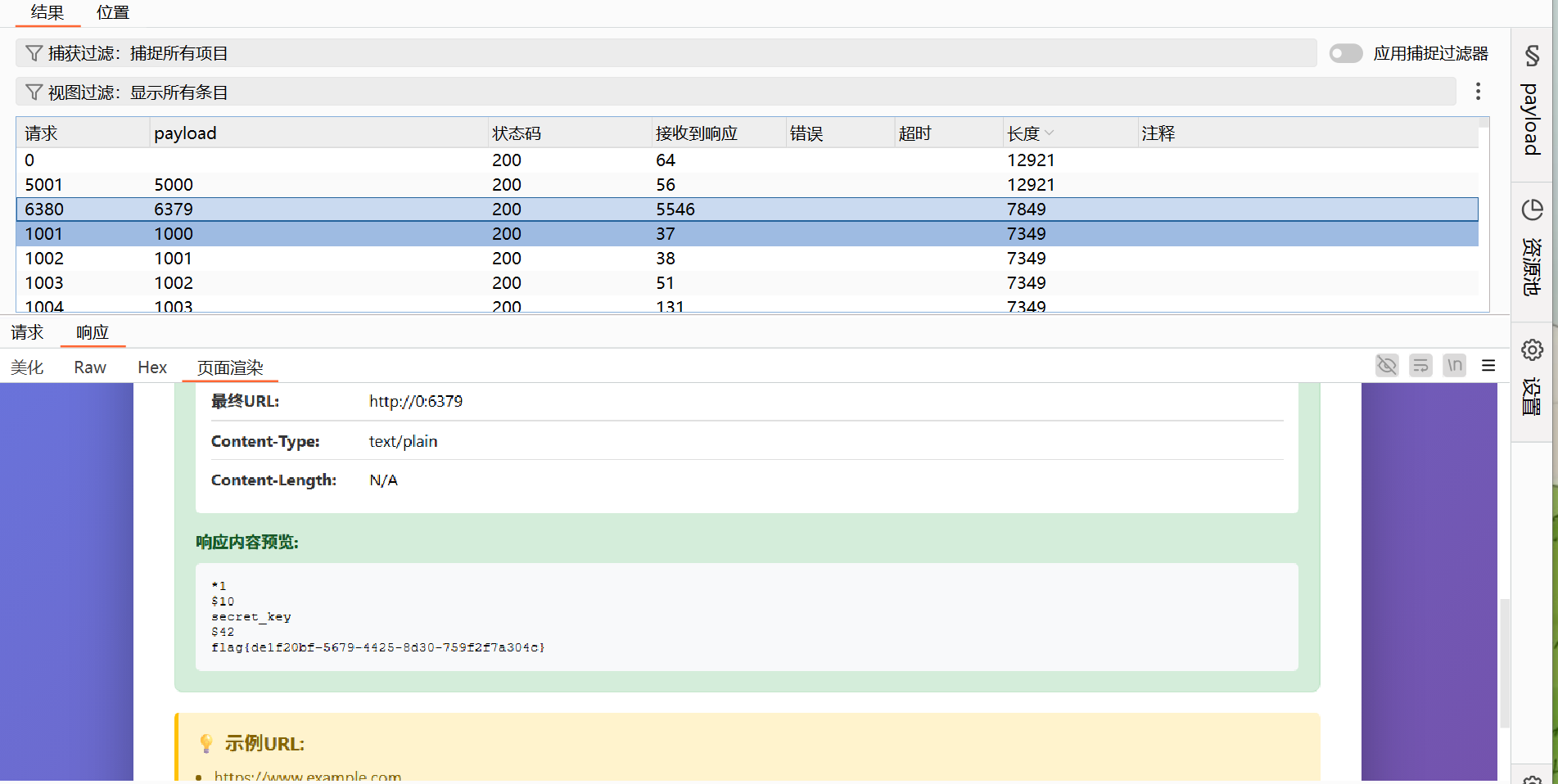Image resolution: width=1558 pixels, height=784 pixels.
Task: Click the 视图过滤 filter bar
Action: (x=735, y=92)
